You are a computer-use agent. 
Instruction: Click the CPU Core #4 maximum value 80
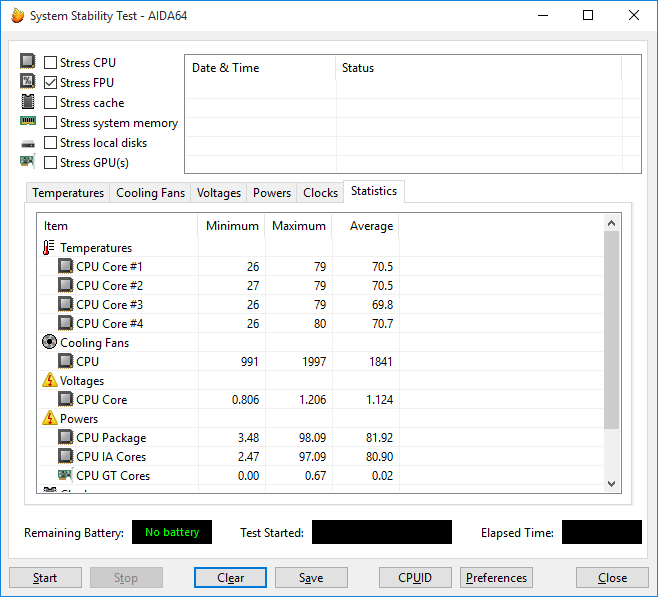(x=320, y=323)
